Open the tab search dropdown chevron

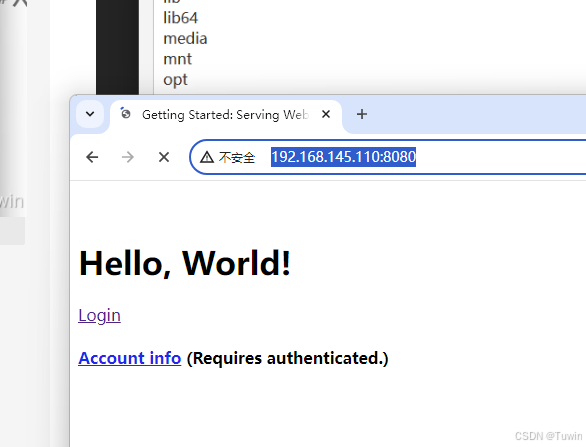point(90,114)
